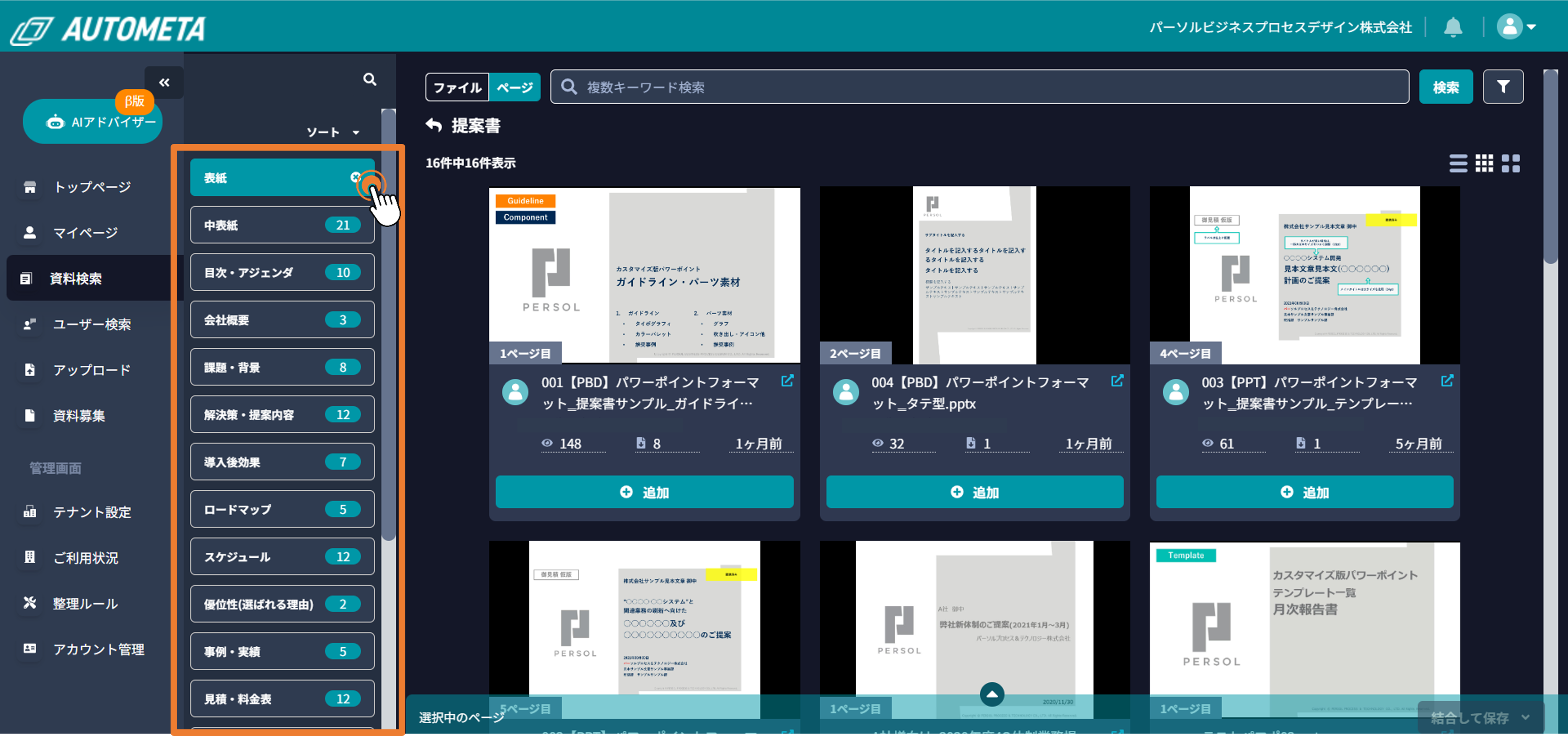
Task: Click view count 61 eye icon
Action: click(x=1207, y=443)
